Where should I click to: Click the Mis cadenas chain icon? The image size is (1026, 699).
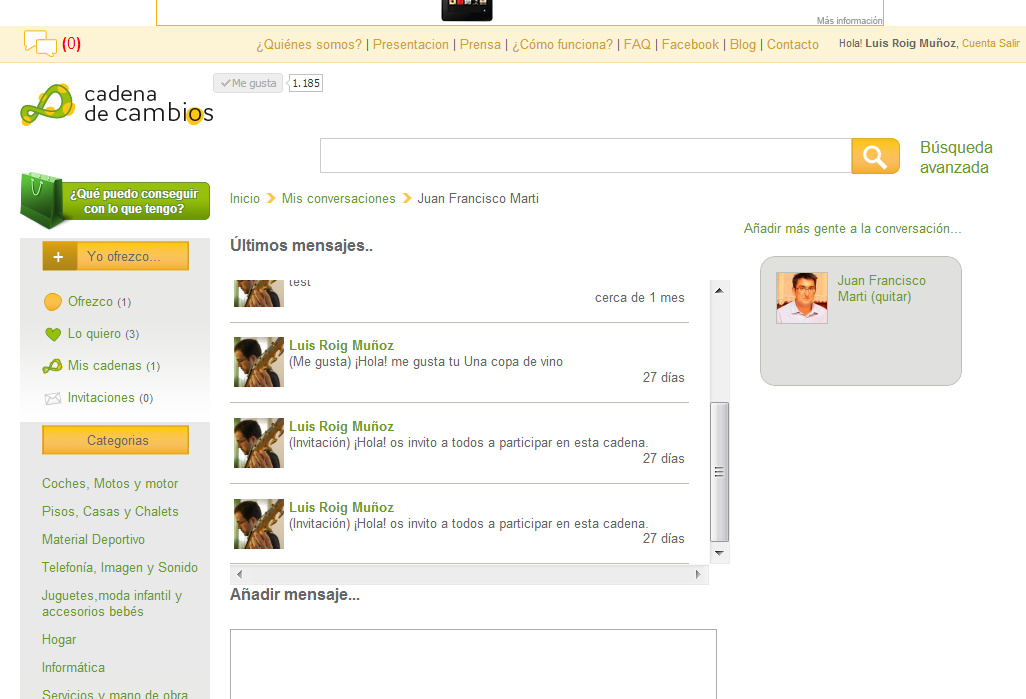click(53, 366)
